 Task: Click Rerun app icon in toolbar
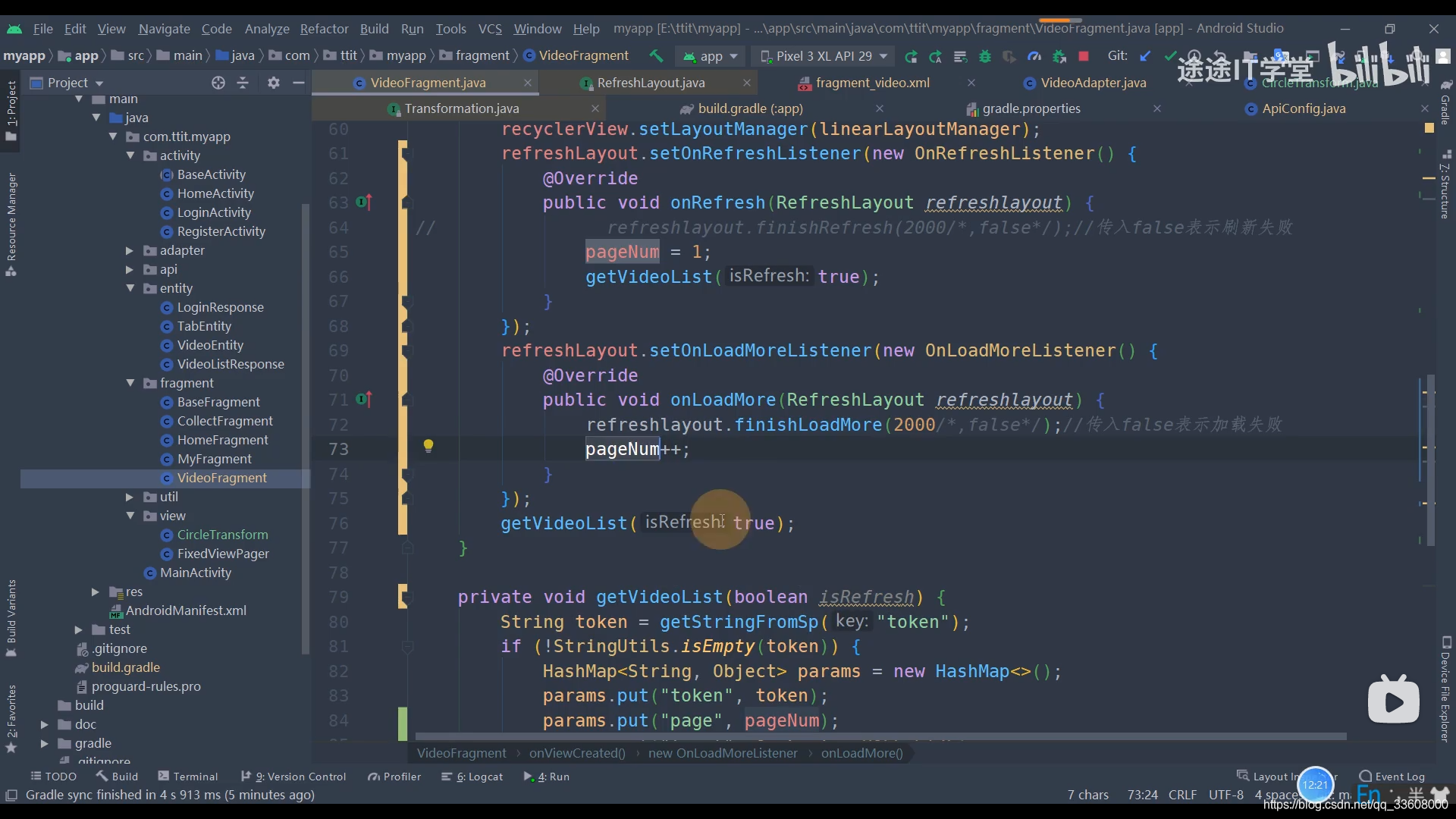click(911, 56)
